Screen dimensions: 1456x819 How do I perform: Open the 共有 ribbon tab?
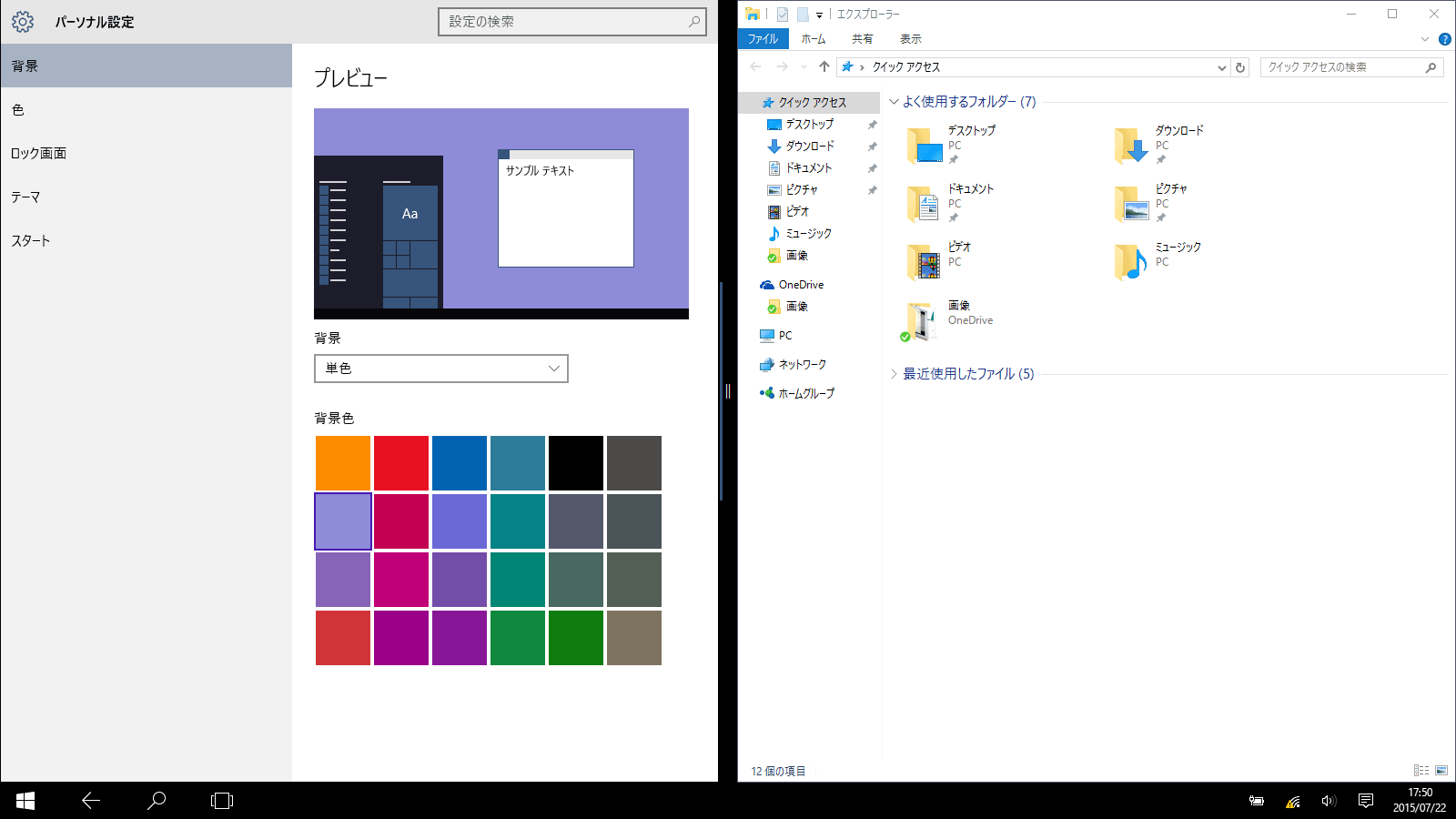point(862,39)
